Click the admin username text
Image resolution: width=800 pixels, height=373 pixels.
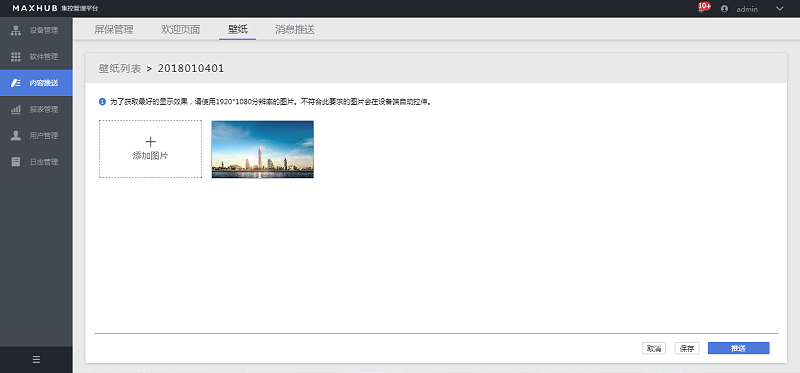pyautogui.click(x=747, y=9)
